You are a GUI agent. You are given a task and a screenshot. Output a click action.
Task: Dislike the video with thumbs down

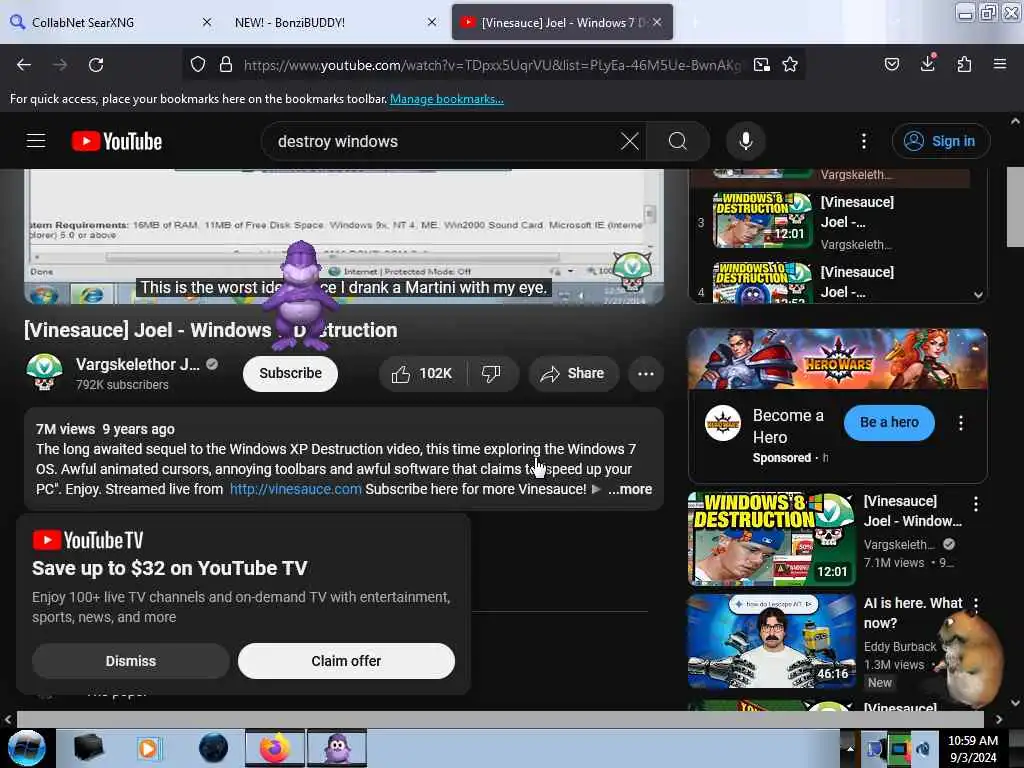click(x=492, y=374)
